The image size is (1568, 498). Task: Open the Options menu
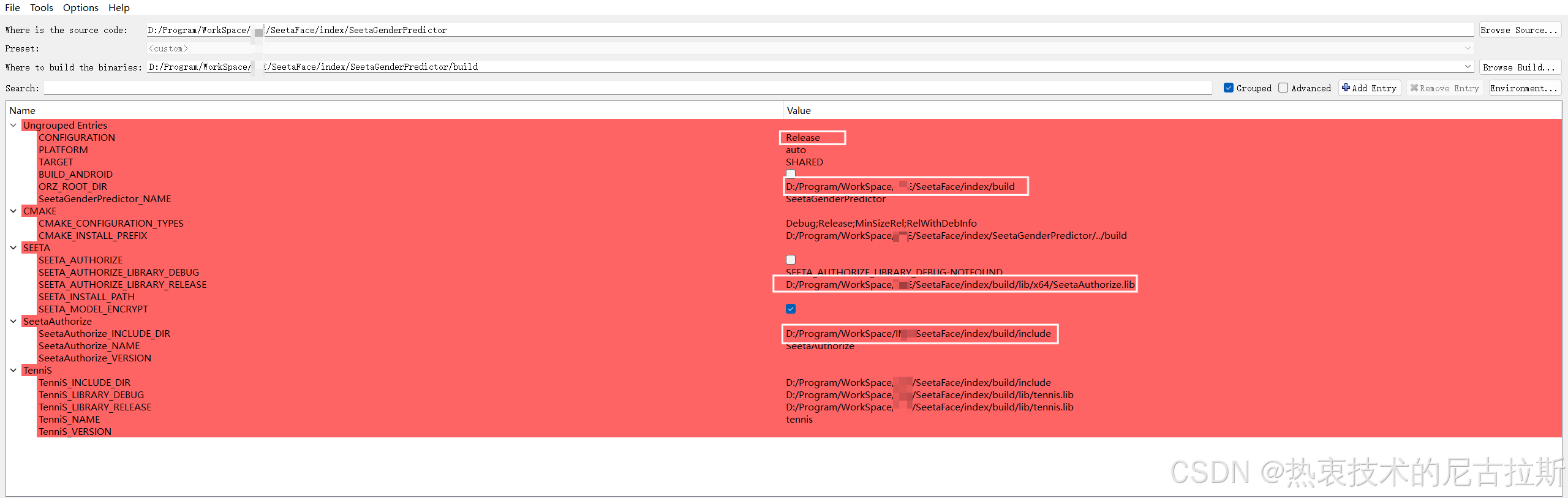tap(80, 7)
